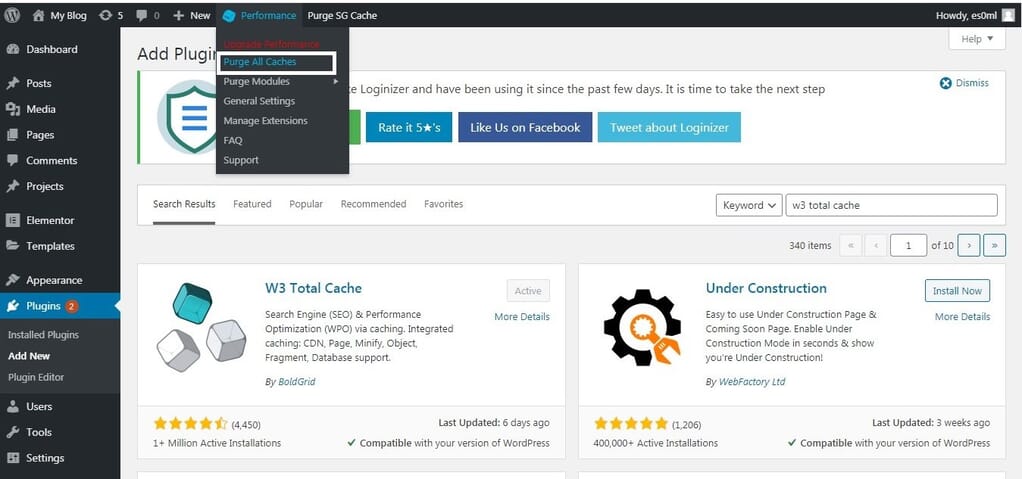Click Purge SG Cache in admin bar
This screenshot has width=1022, height=479.
(342, 16)
